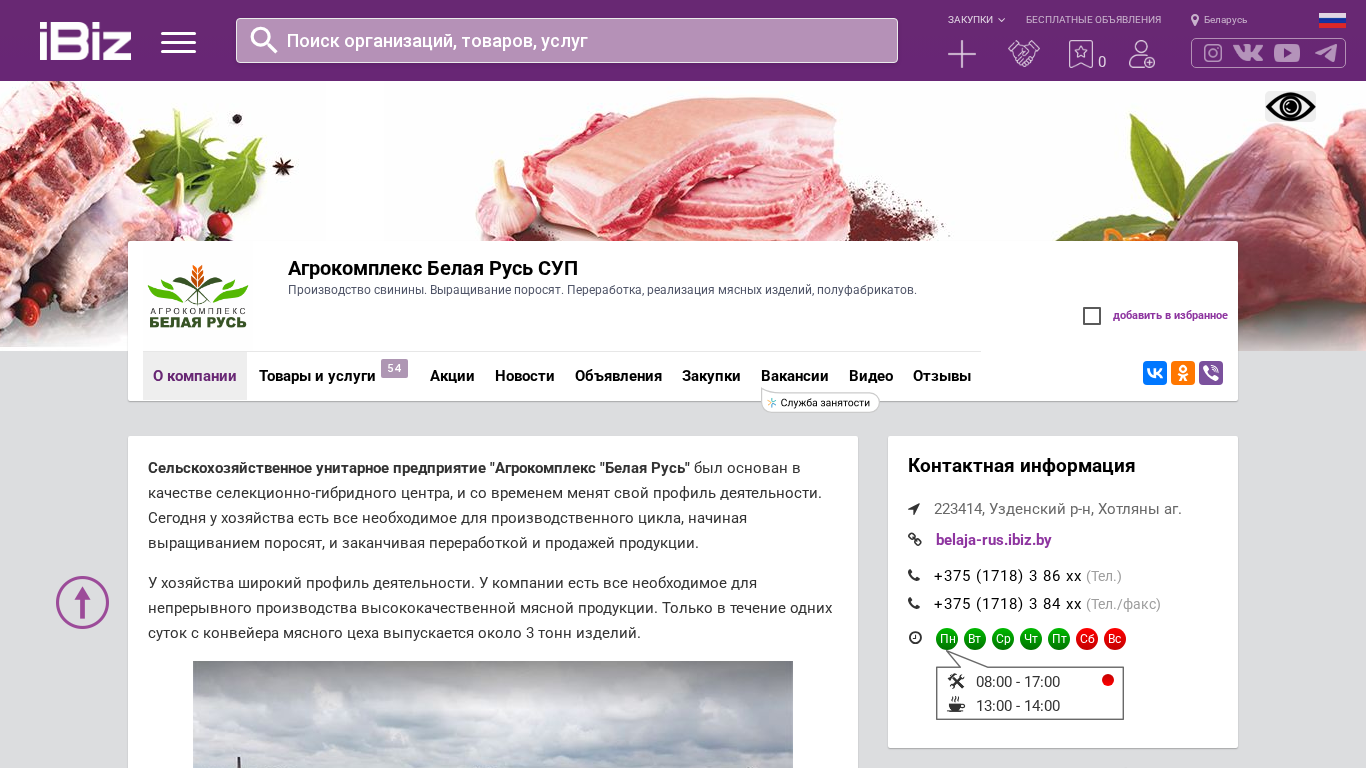Click the plus add icon in header

(x=962, y=54)
